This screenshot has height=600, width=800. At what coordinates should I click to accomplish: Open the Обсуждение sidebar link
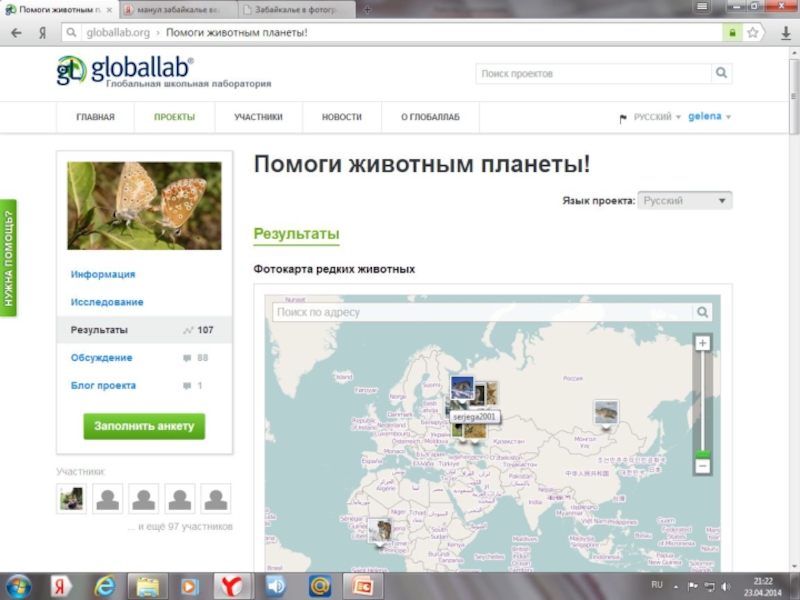pyautogui.click(x=101, y=358)
